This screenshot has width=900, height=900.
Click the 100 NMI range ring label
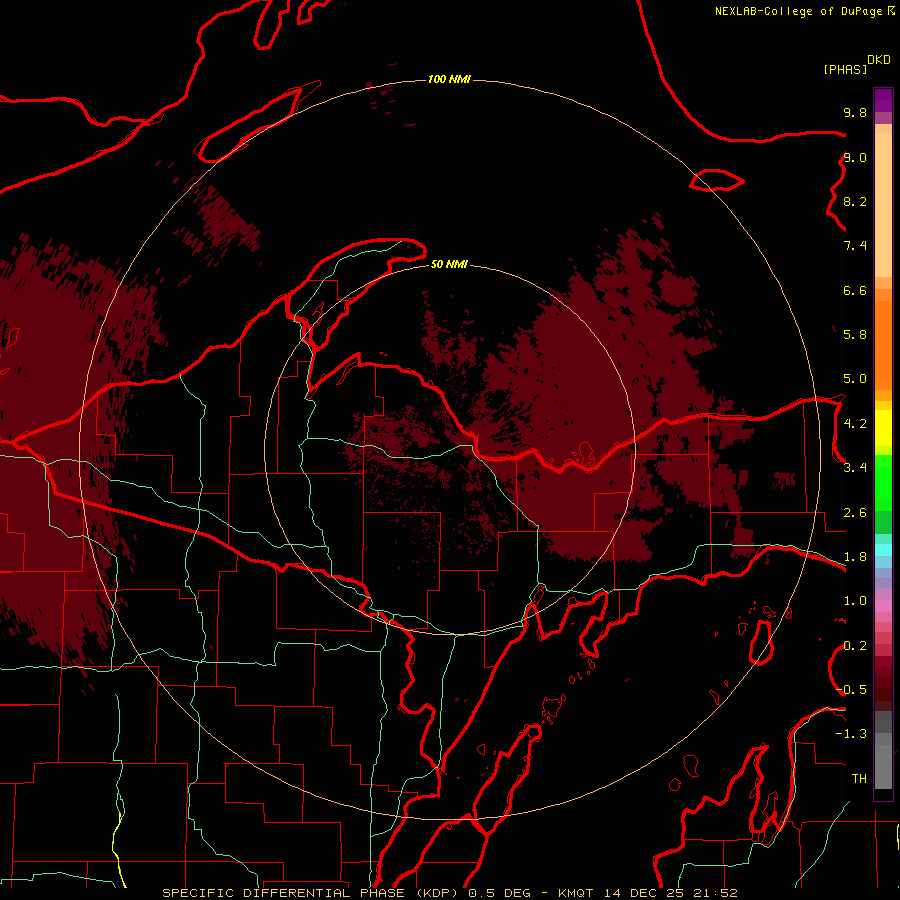pyautogui.click(x=449, y=79)
